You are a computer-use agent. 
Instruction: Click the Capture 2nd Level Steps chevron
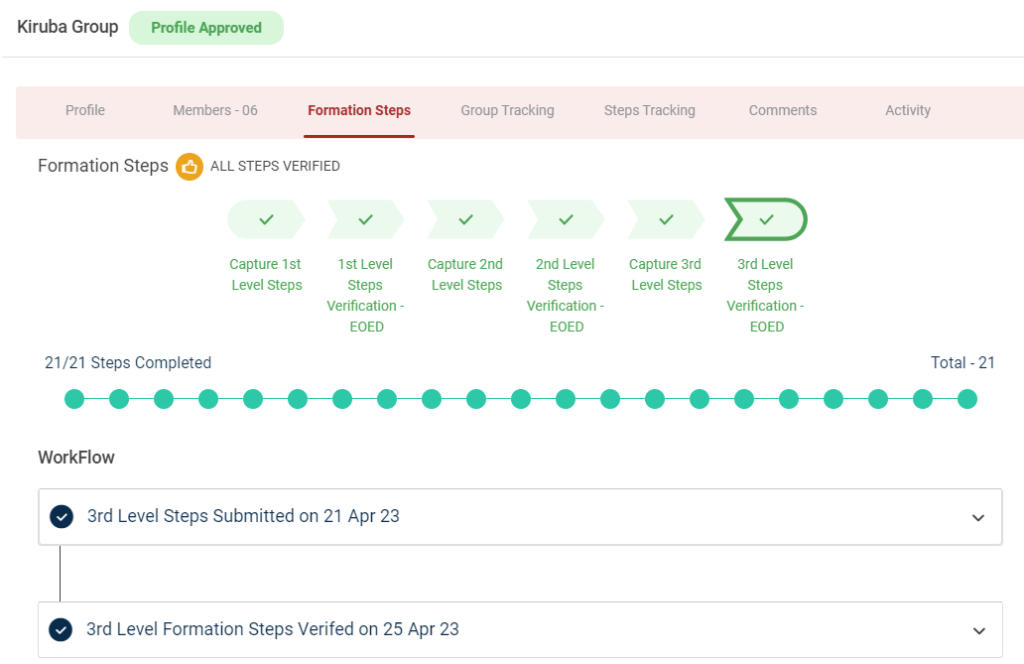pyautogui.click(x=465, y=219)
